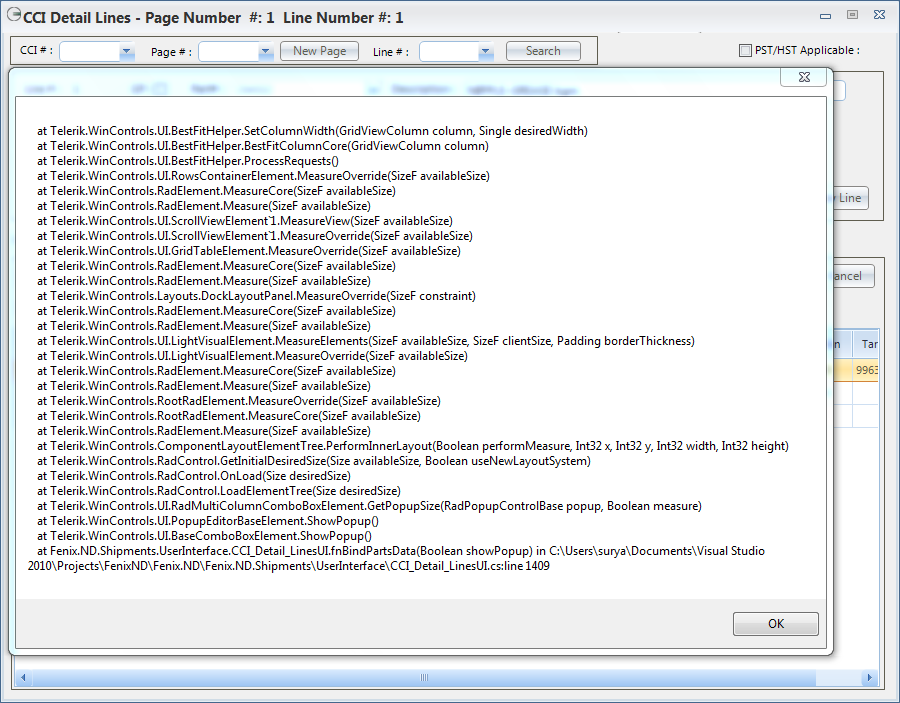This screenshot has height=703, width=900.
Task: Click the trace line 'BaseComboBoxElement.ShowPopup()'
Action: (x=204, y=536)
